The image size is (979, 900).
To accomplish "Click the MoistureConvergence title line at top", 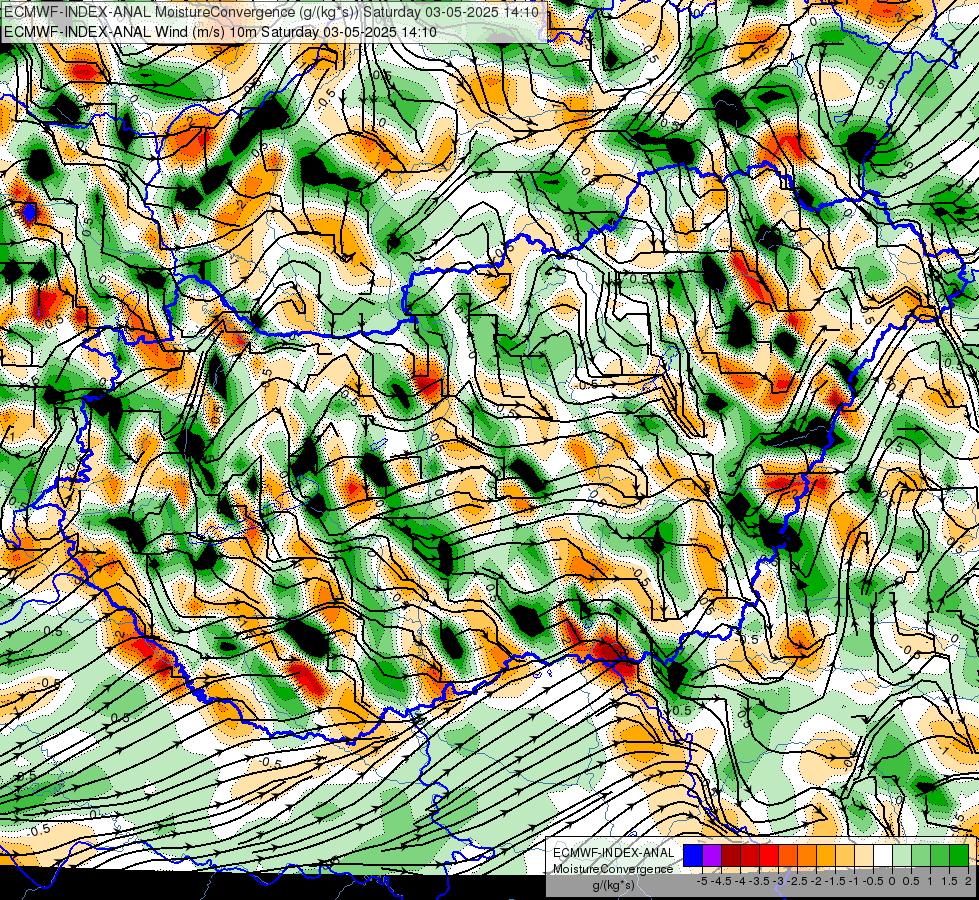I will pos(270,12).
